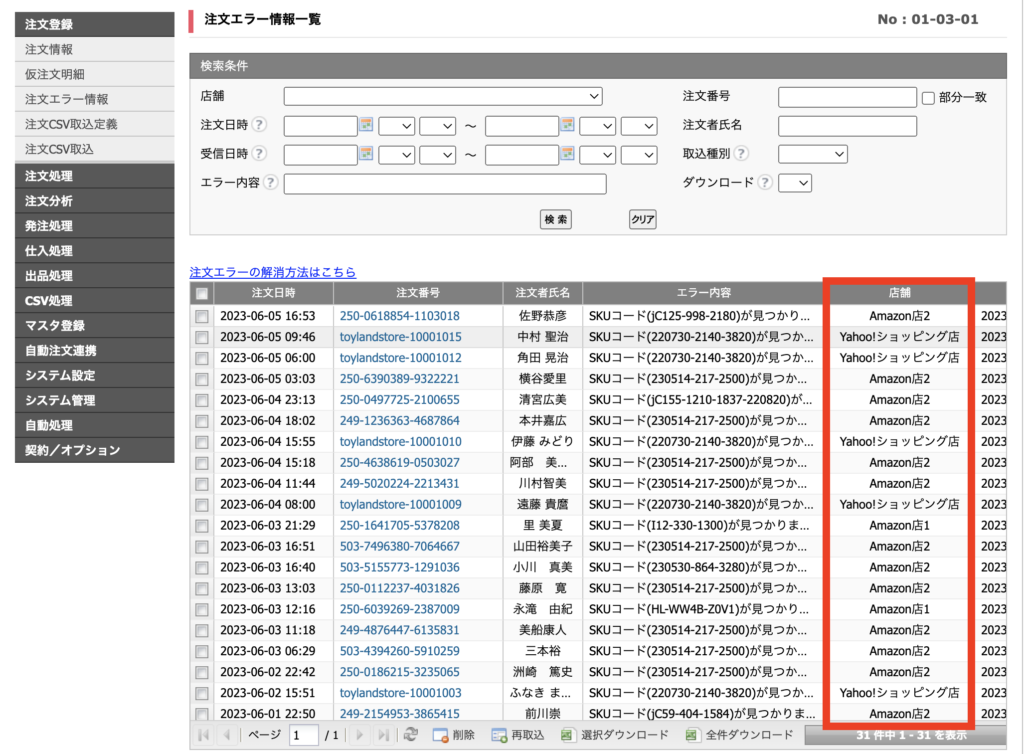This screenshot has width=1024, height=754.
Task: Open 受信日時 end minute dropdown
Action: 639,155
